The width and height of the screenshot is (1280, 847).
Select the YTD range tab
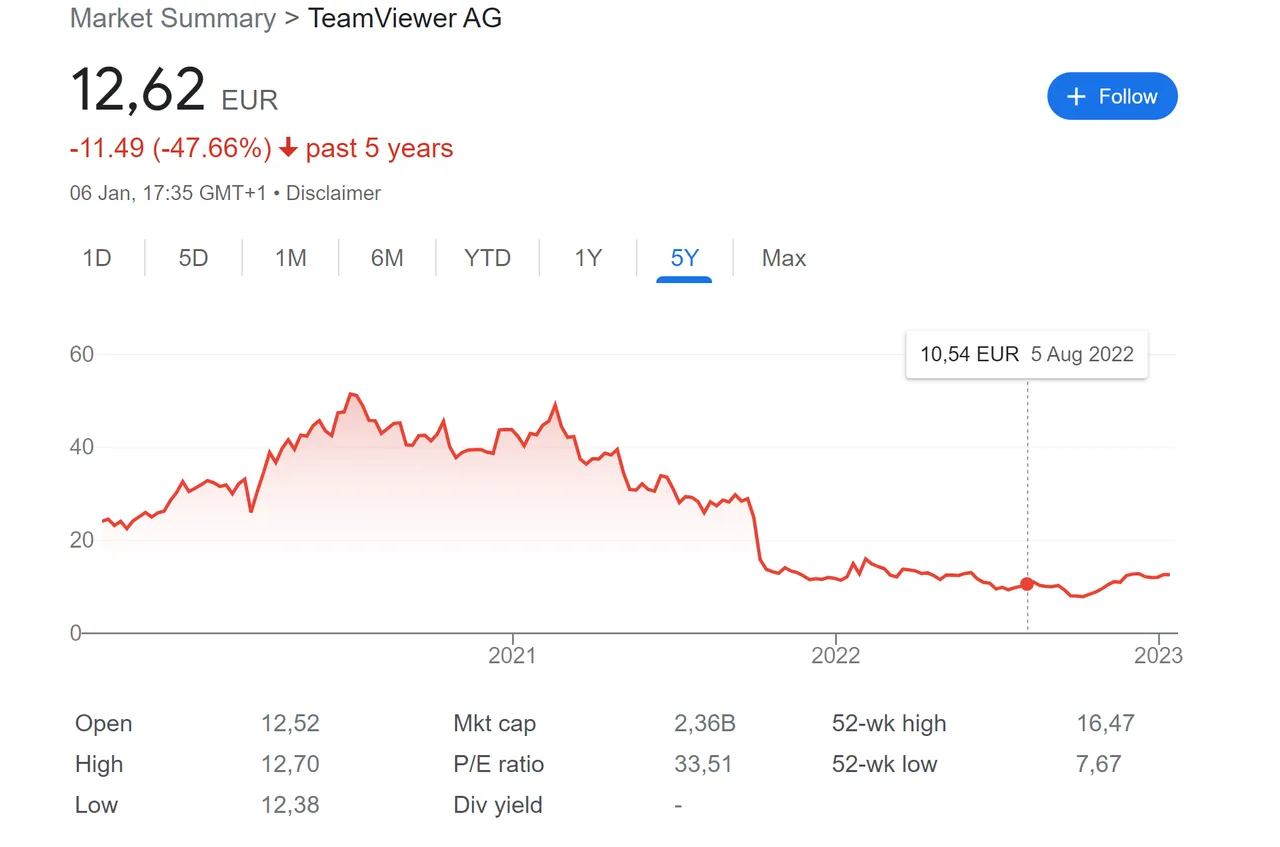487,258
